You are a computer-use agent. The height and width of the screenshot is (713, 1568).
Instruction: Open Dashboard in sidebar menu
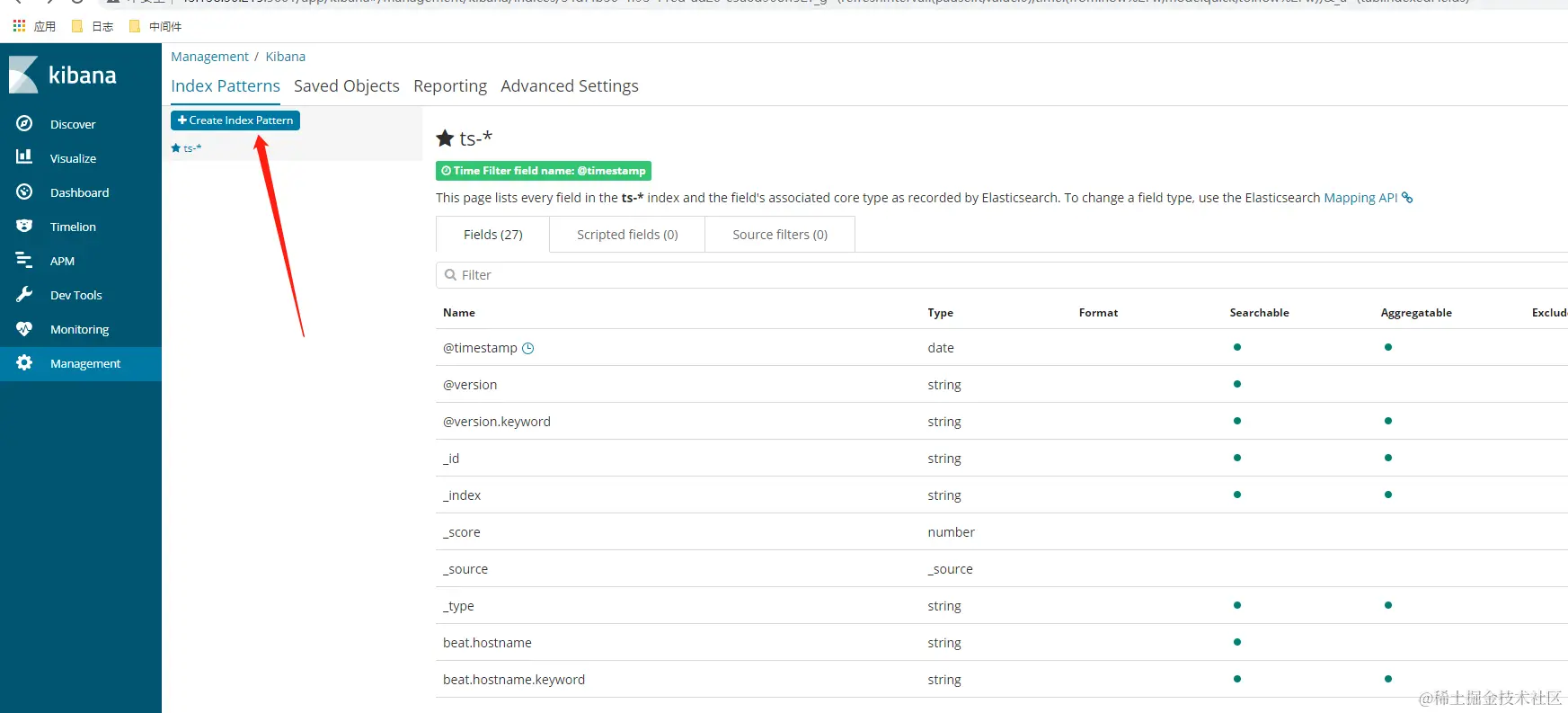pos(79,192)
